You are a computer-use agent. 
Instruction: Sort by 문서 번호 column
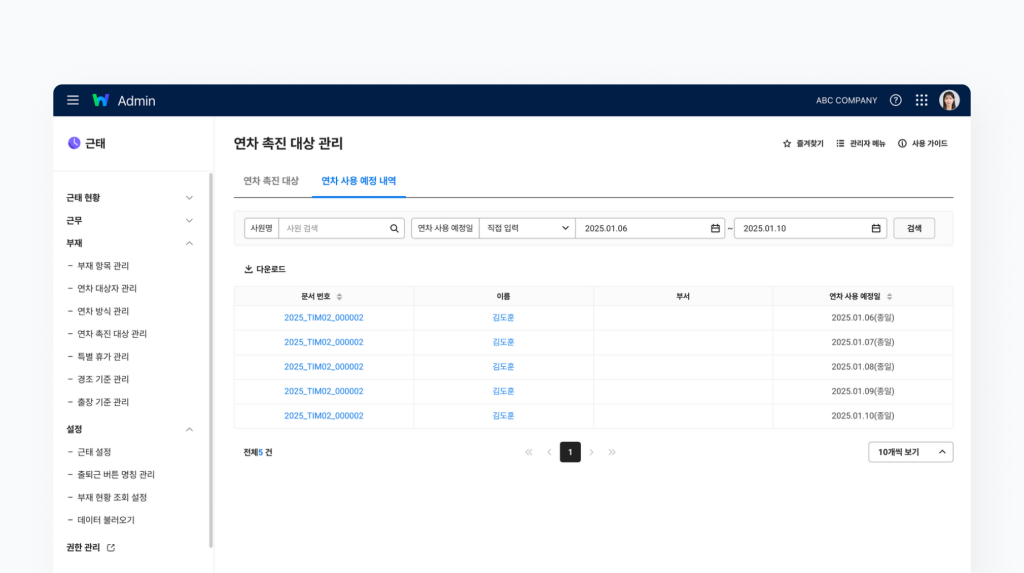click(339, 297)
